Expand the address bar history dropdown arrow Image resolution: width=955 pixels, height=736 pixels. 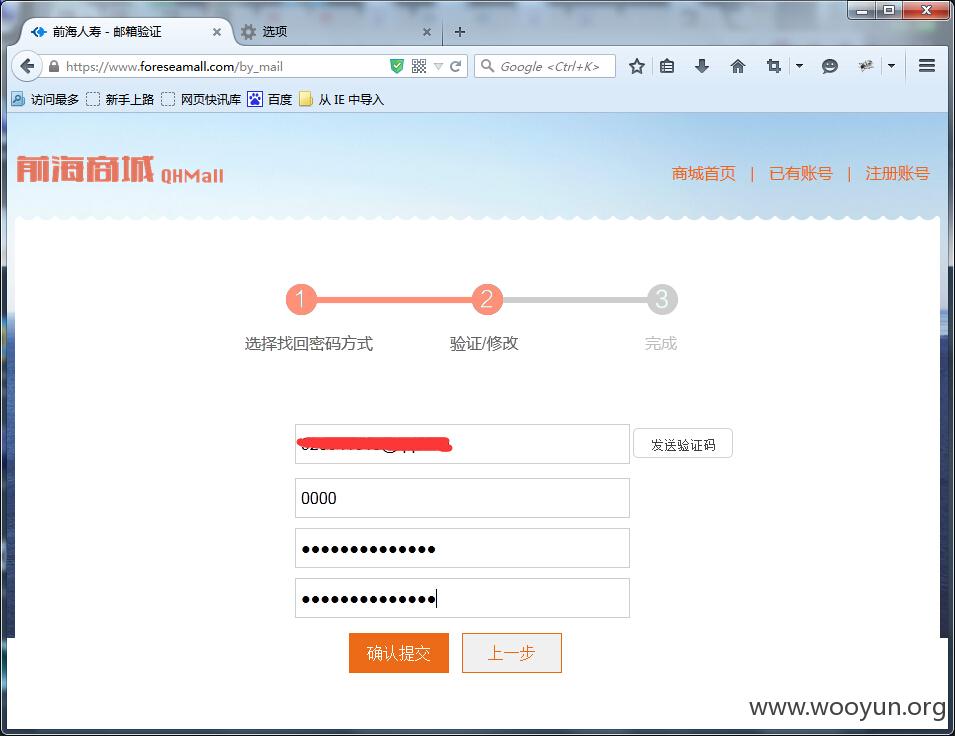click(x=438, y=66)
